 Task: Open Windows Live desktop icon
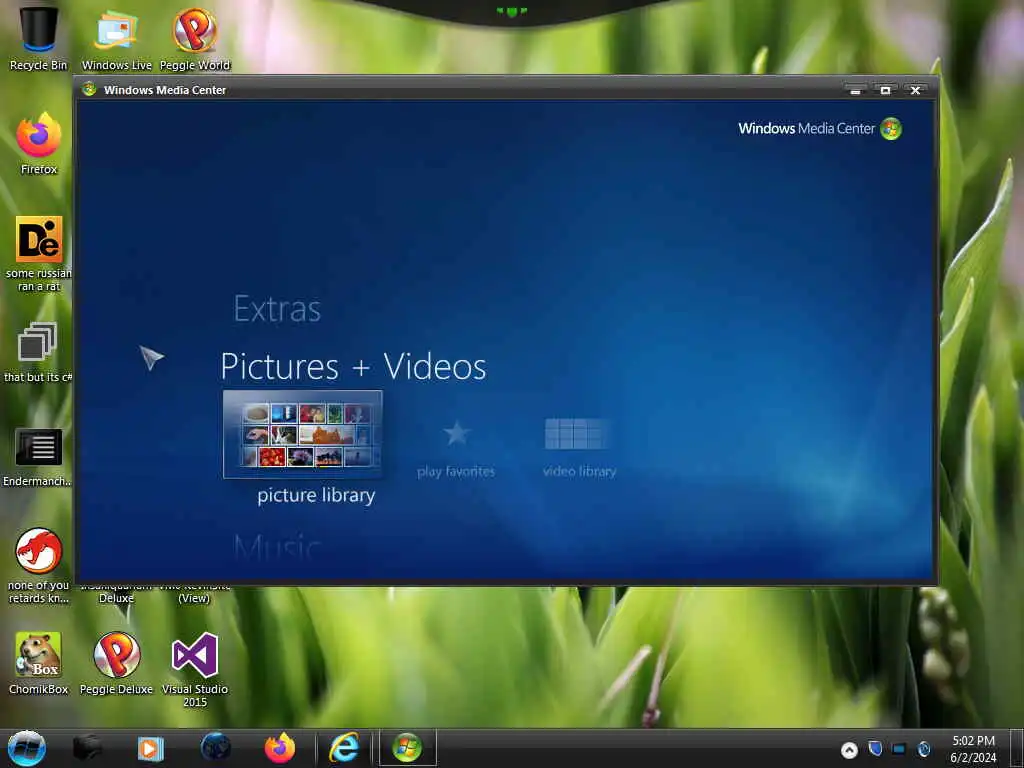pos(116,39)
